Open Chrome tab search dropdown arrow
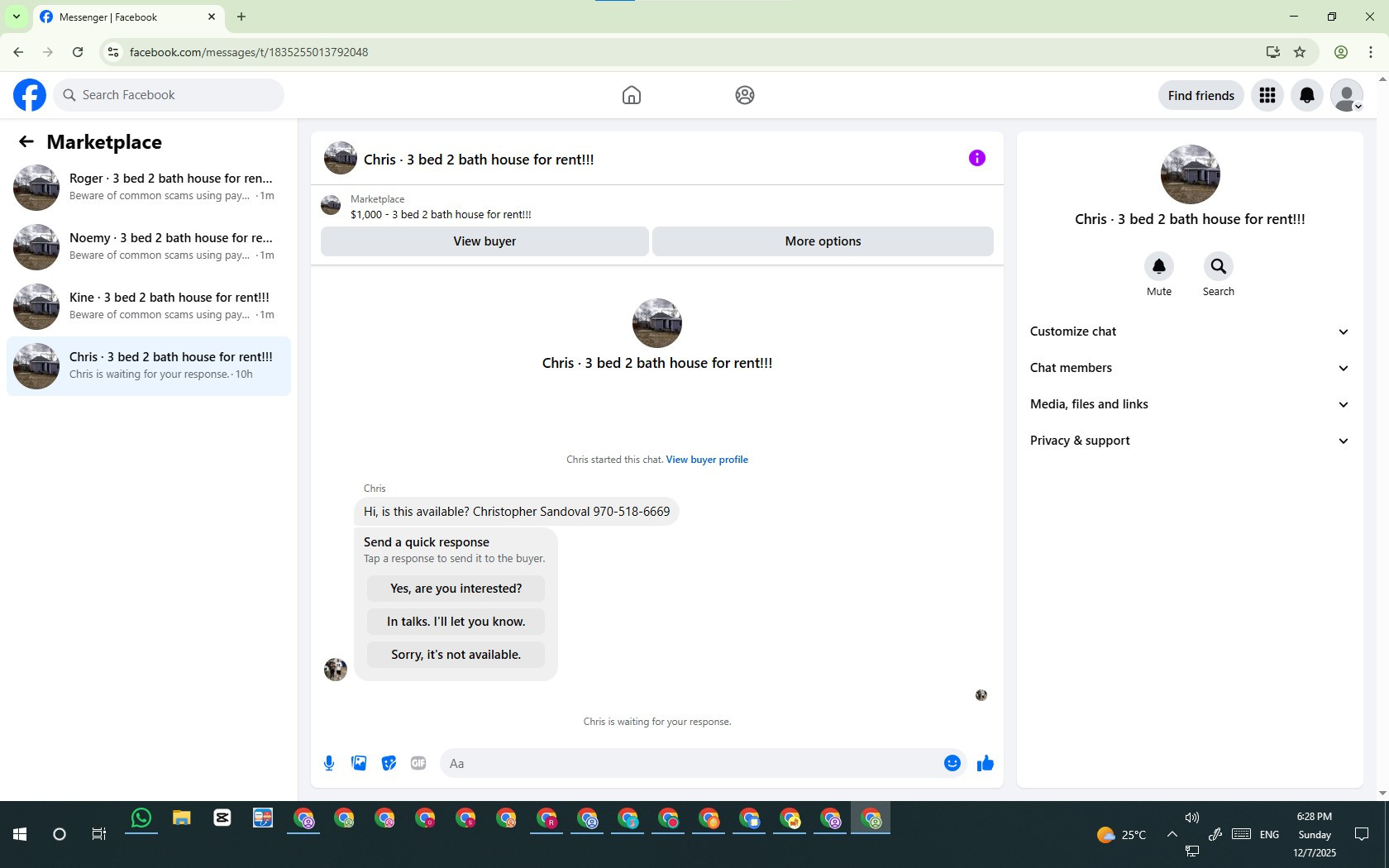This screenshot has width=1389, height=868. coord(17,17)
